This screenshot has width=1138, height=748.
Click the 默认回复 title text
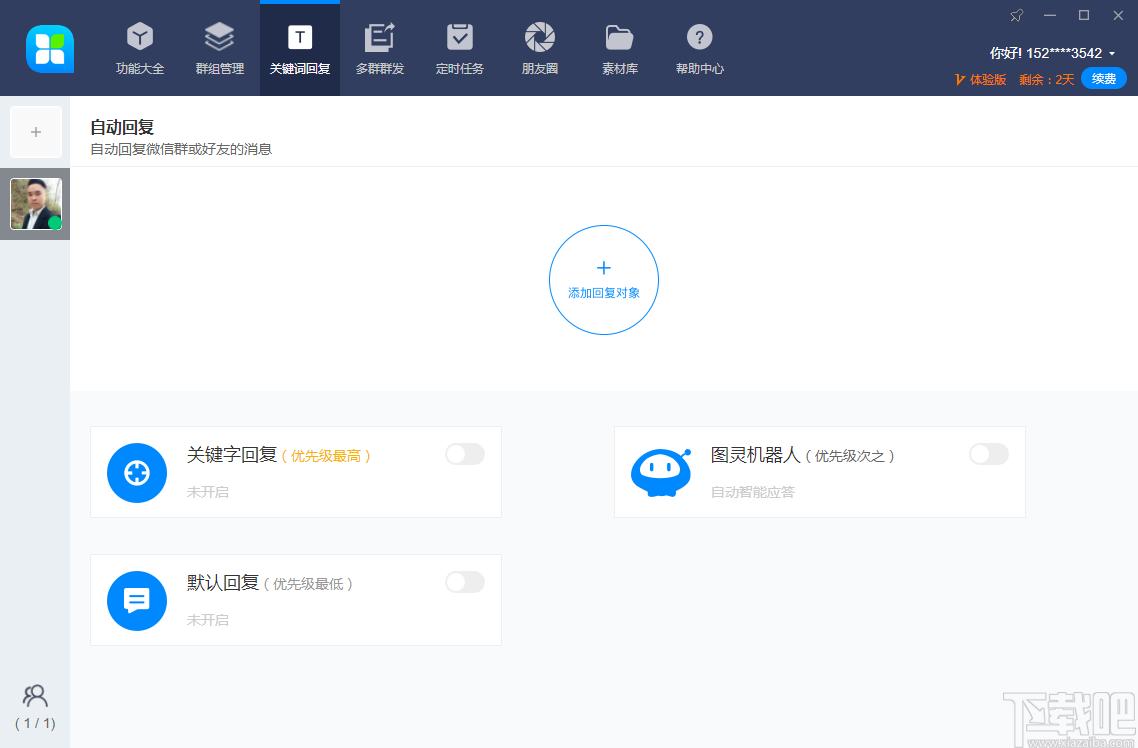point(223,583)
